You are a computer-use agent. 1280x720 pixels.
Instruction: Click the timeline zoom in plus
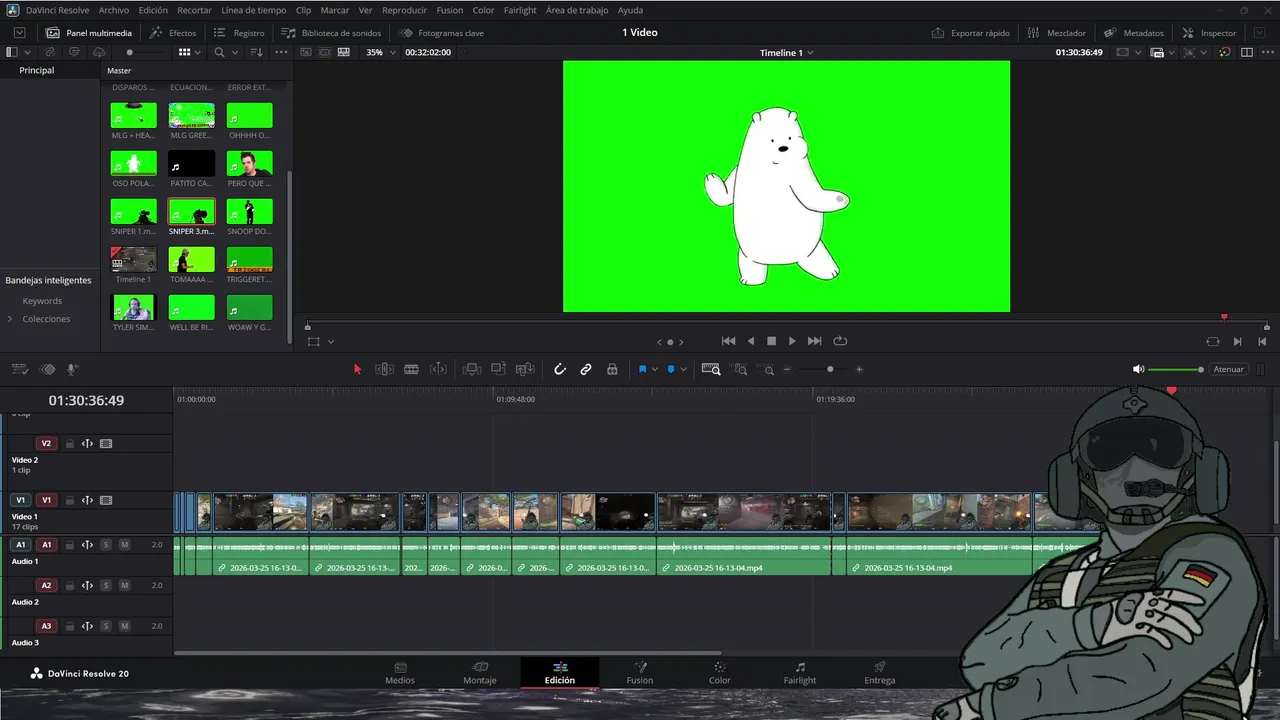(x=859, y=369)
